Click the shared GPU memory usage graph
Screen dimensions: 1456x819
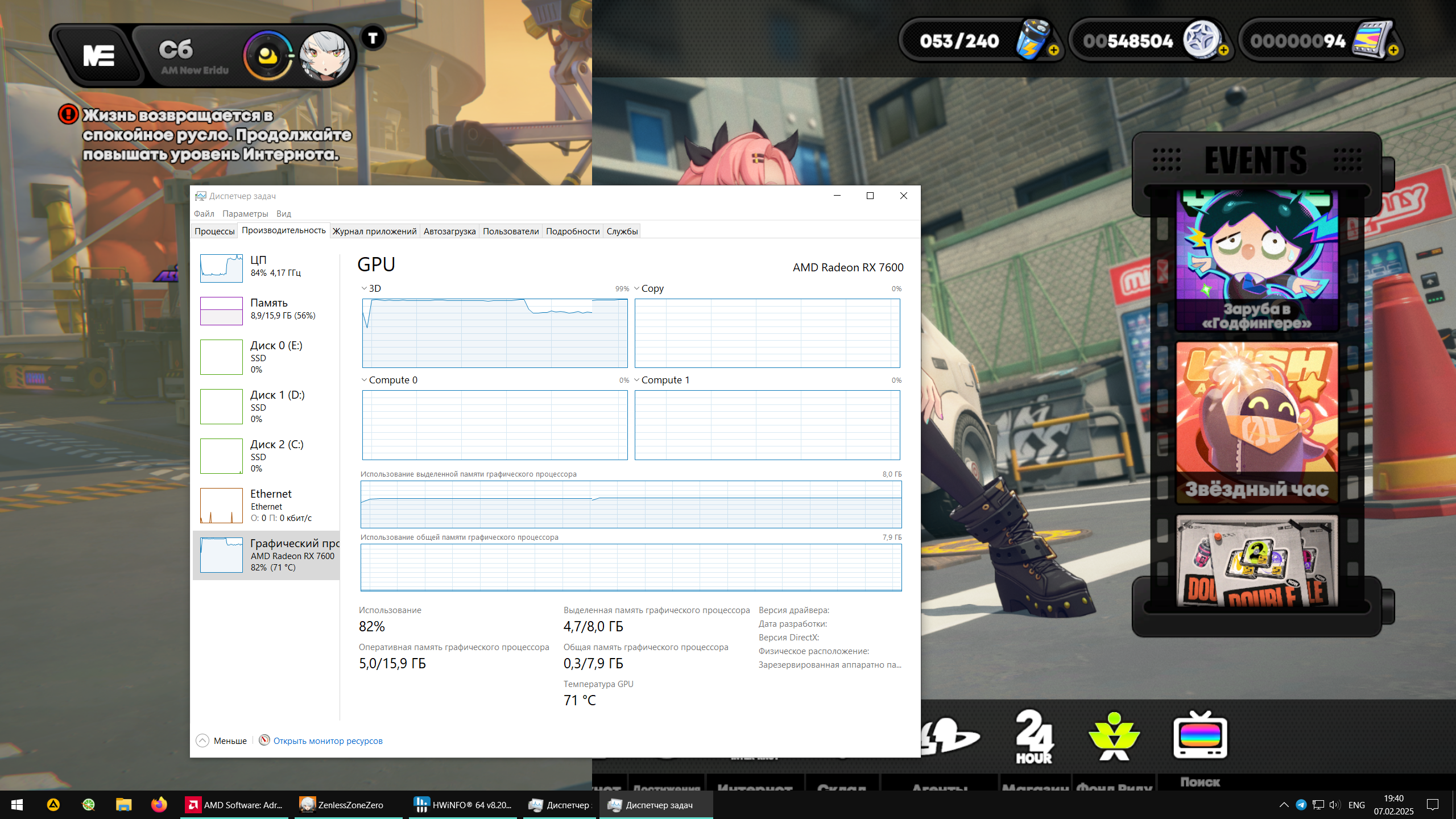click(x=631, y=568)
